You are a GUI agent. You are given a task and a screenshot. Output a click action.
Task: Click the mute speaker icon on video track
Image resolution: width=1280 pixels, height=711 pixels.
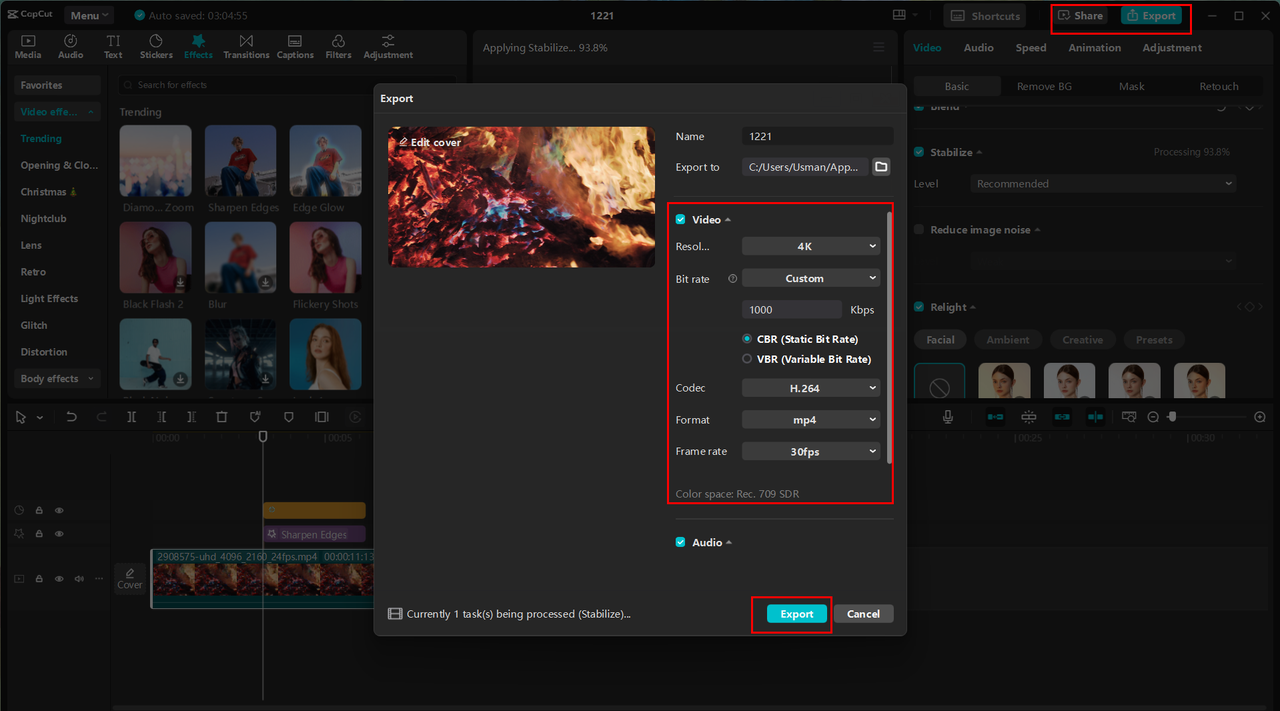tap(79, 579)
